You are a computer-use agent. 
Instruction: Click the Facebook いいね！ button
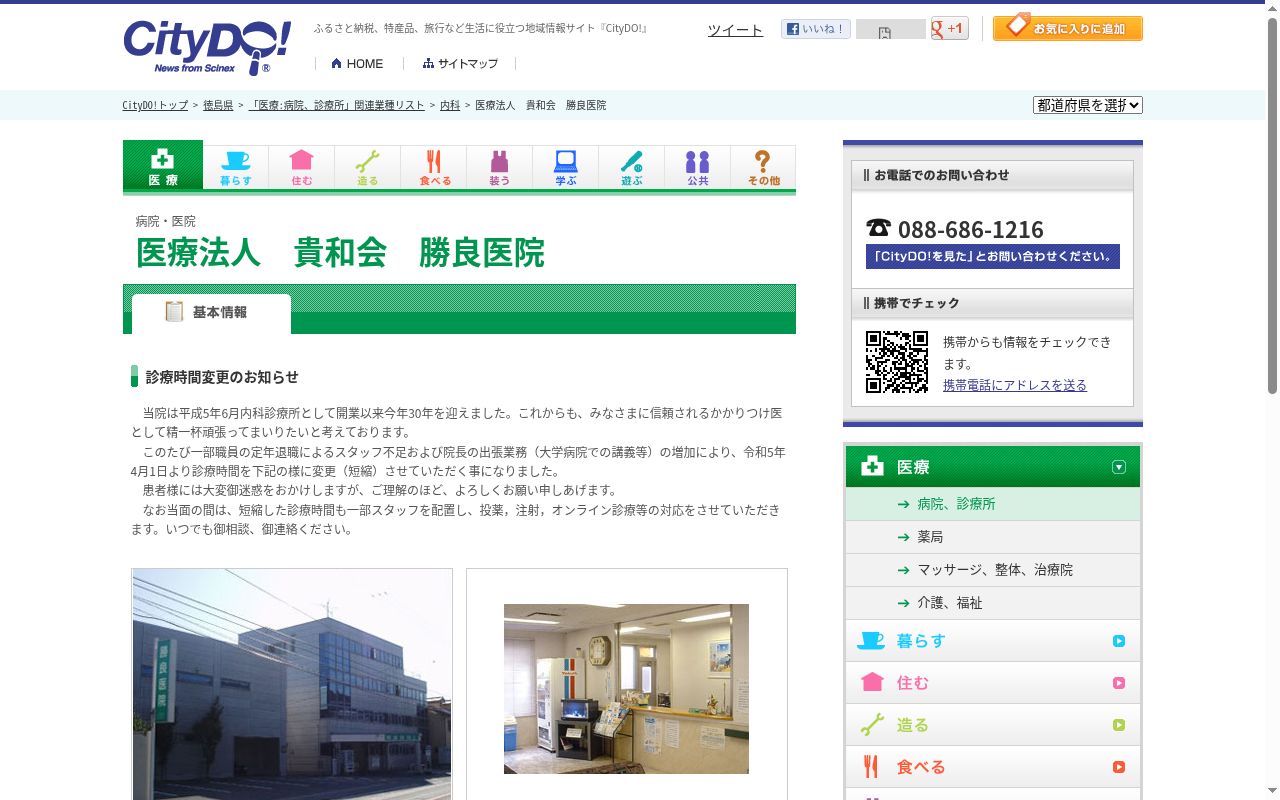[x=816, y=29]
